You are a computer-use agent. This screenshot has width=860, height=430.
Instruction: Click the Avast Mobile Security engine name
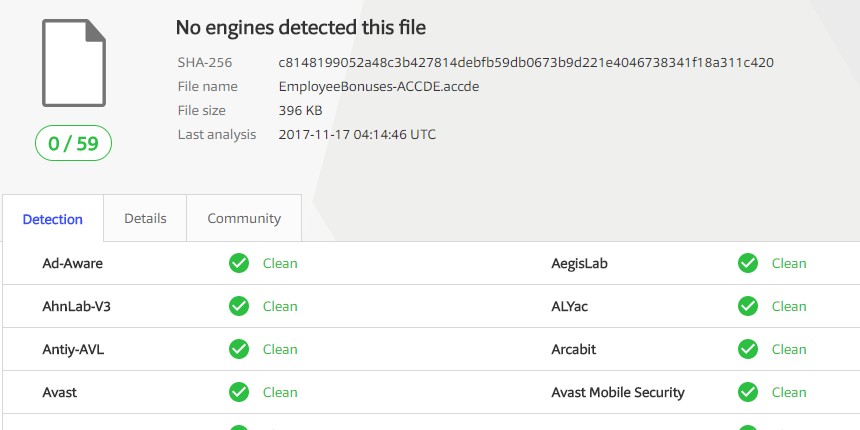click(618, 392)
